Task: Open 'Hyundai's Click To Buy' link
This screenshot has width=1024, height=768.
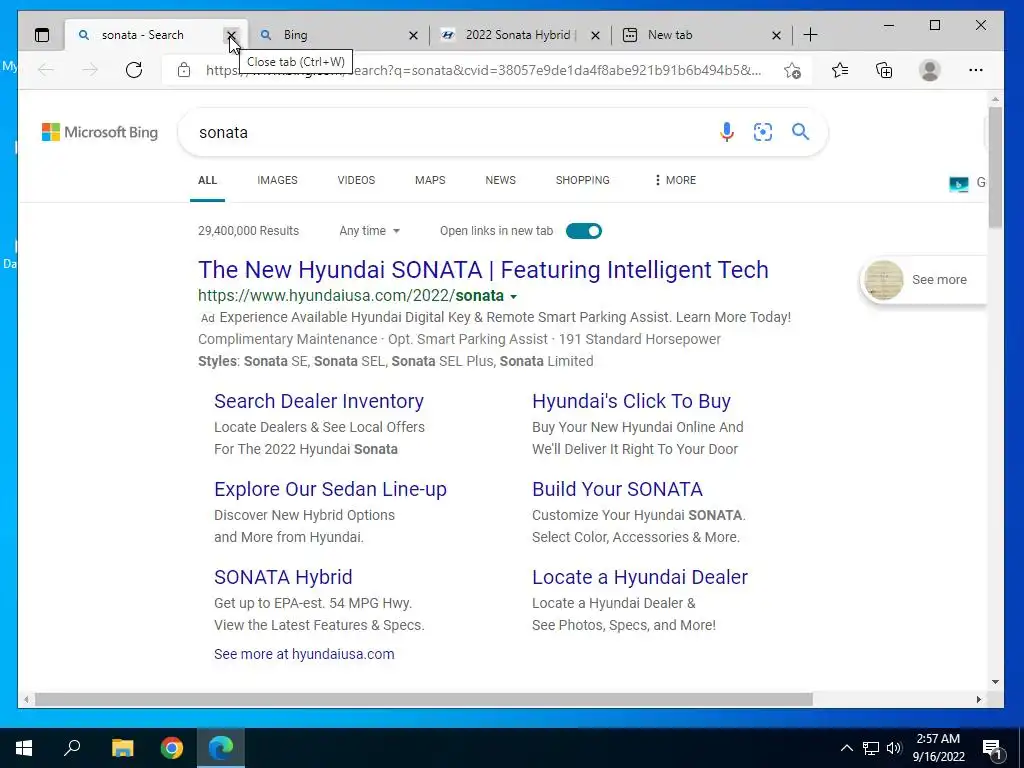Action: (632, 401)
